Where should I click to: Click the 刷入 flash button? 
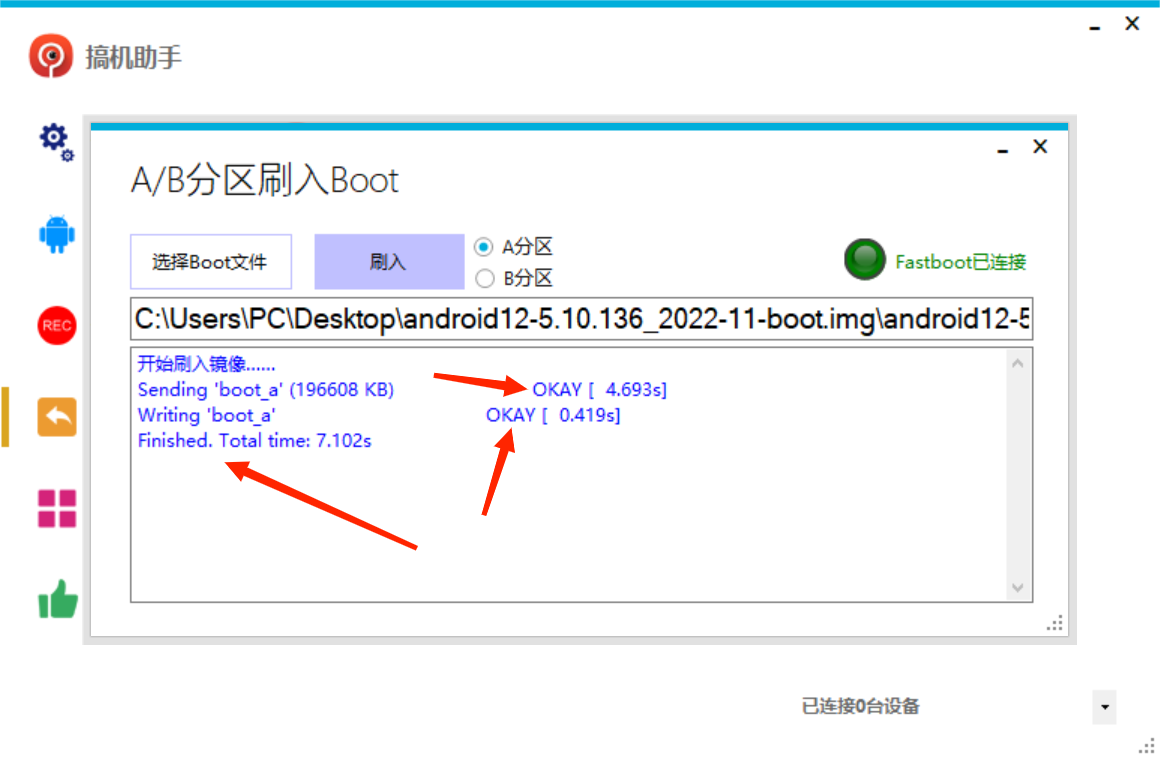389,262
